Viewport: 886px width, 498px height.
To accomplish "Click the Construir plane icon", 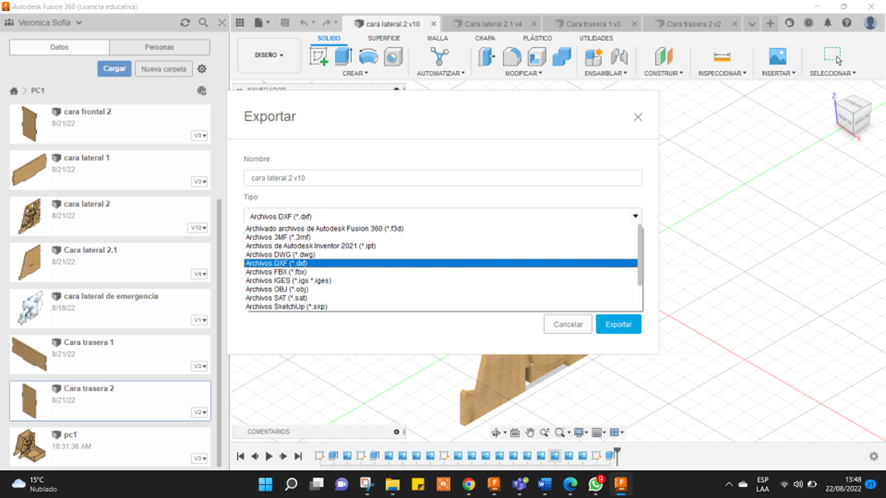I will [x=663, y=57].
